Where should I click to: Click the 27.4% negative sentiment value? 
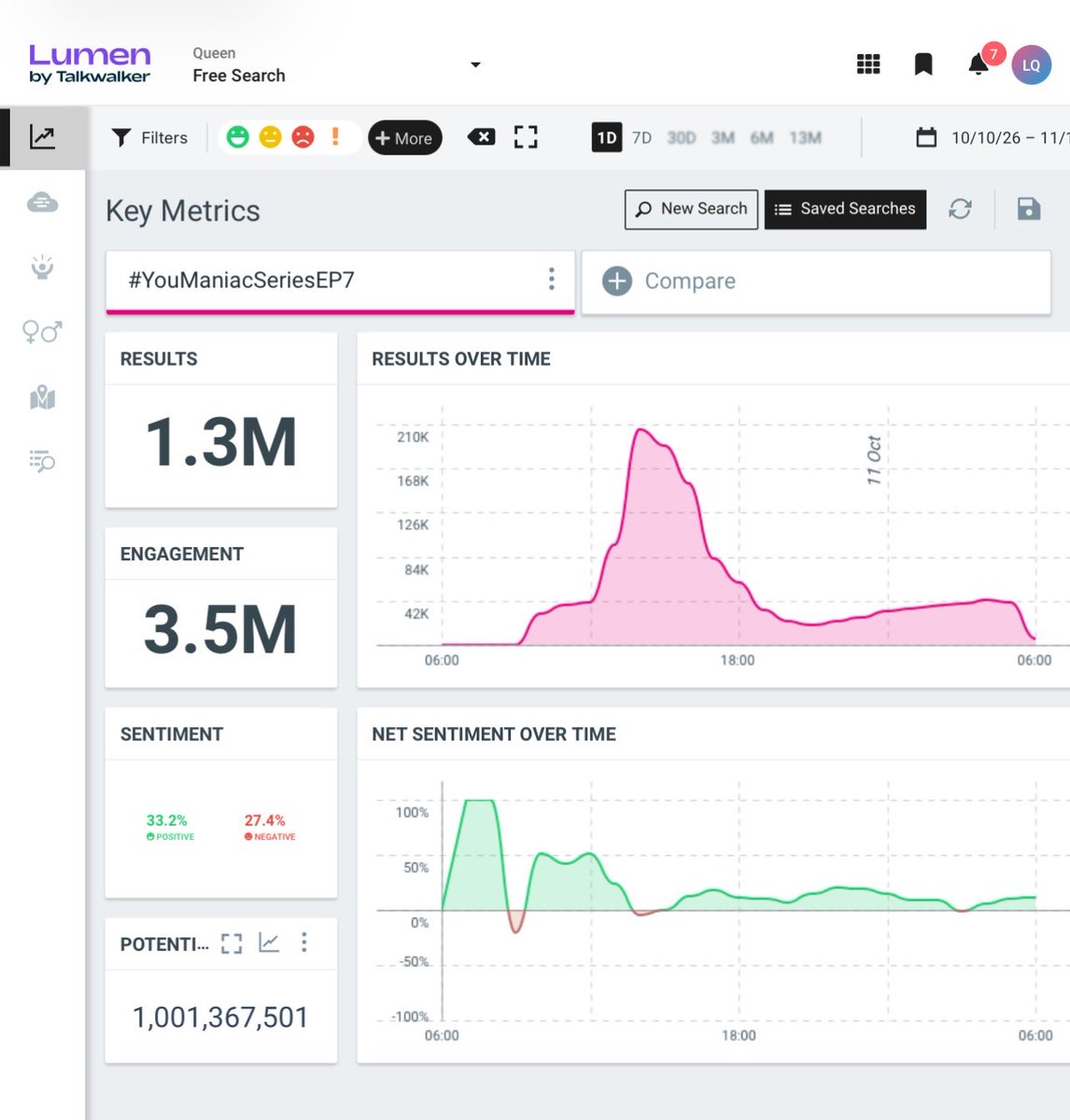(264, 820)
